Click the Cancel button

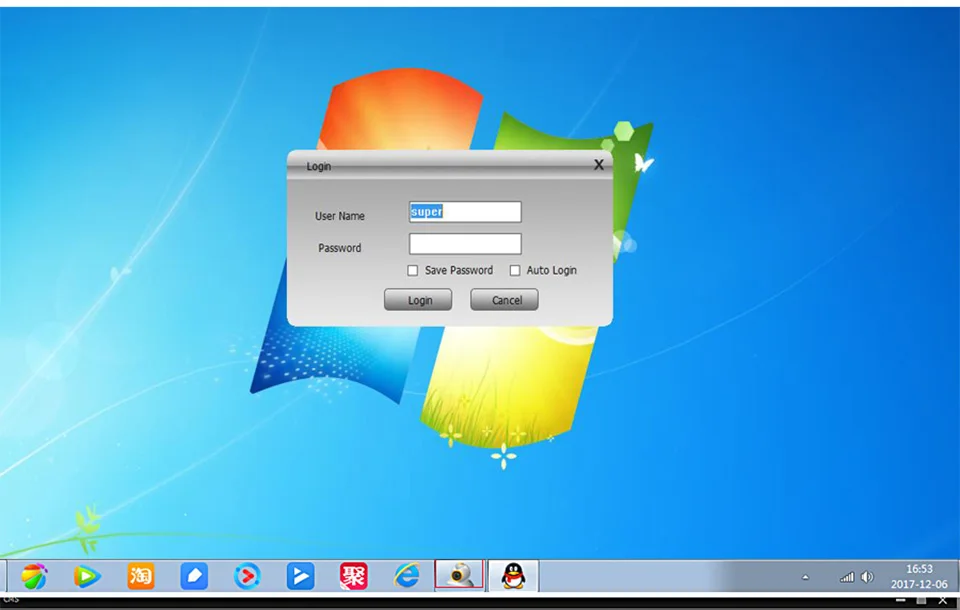click(x=504, y=300)
